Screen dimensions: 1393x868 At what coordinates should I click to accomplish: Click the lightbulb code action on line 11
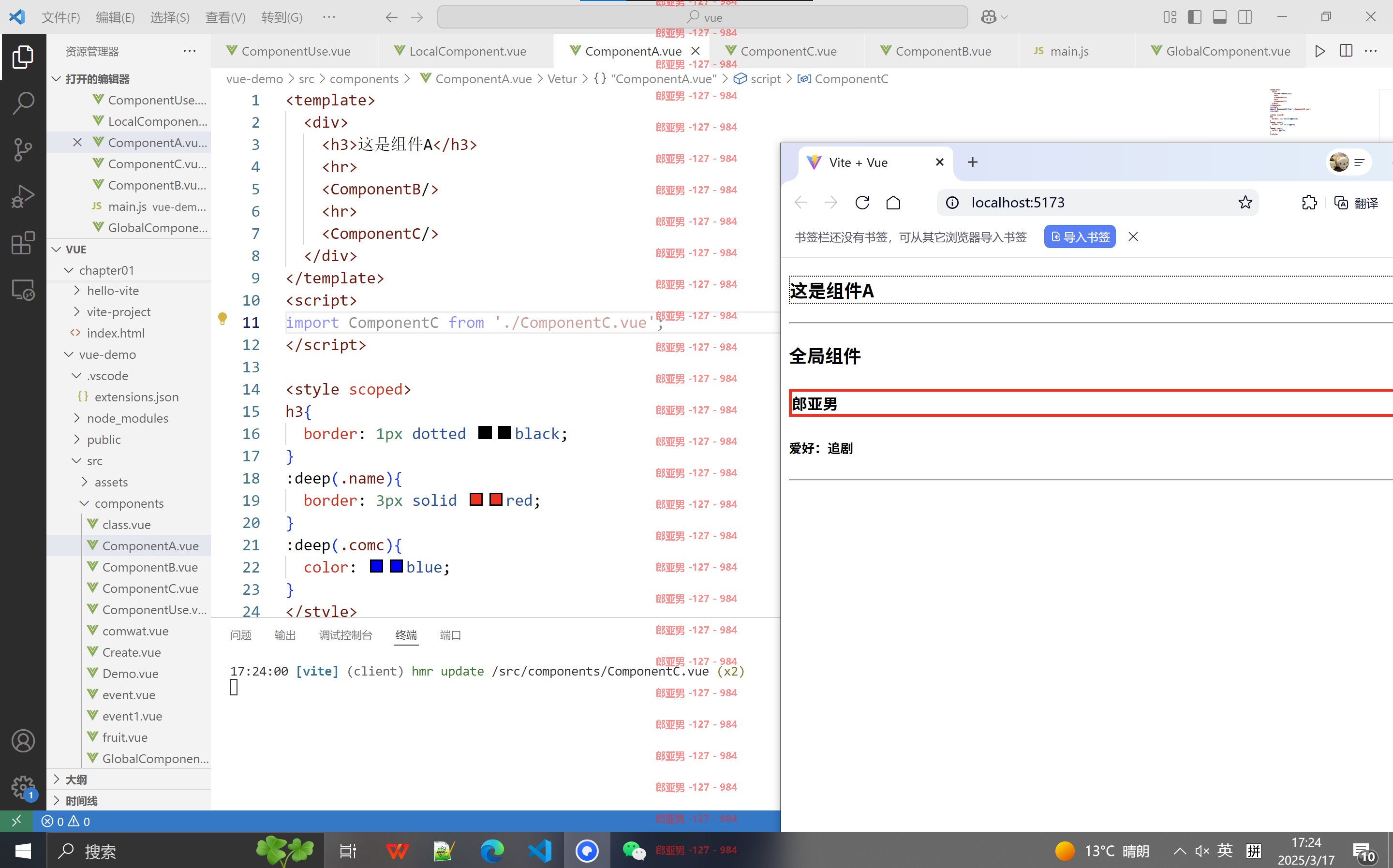pos(223,319)
